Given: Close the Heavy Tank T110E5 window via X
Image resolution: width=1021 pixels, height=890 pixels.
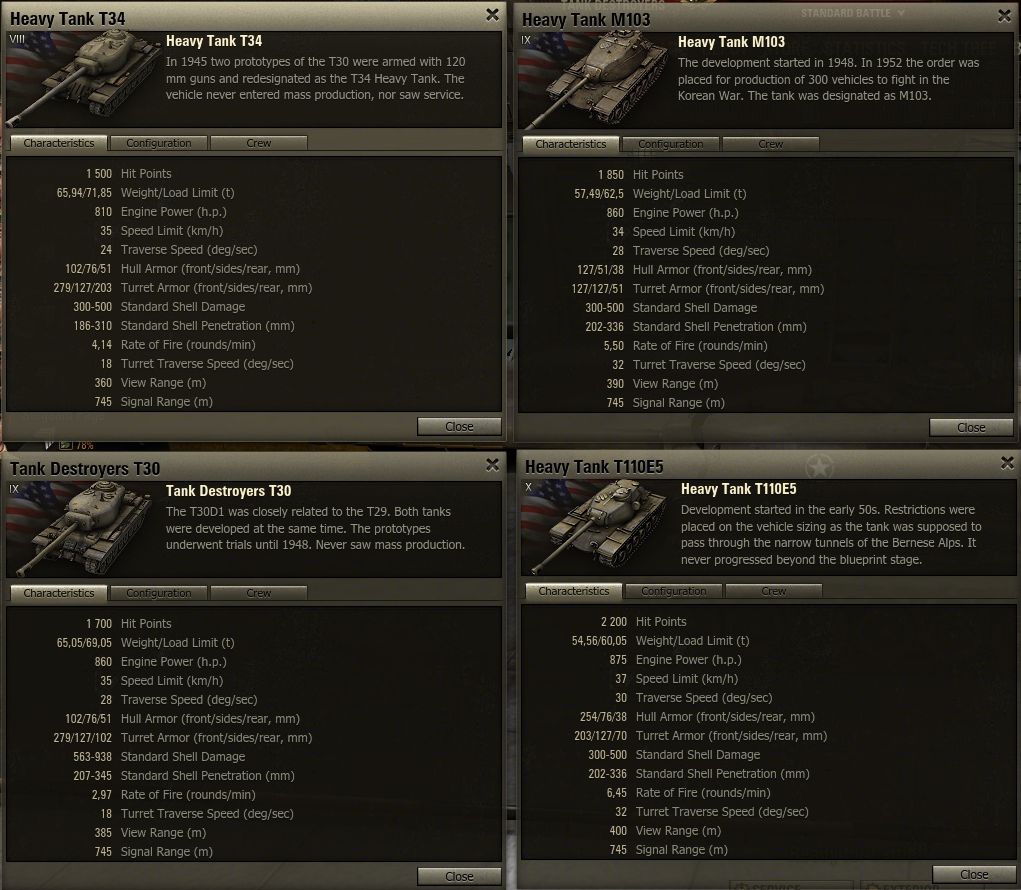Looking at the screenshot, I should pos(1007,462).
